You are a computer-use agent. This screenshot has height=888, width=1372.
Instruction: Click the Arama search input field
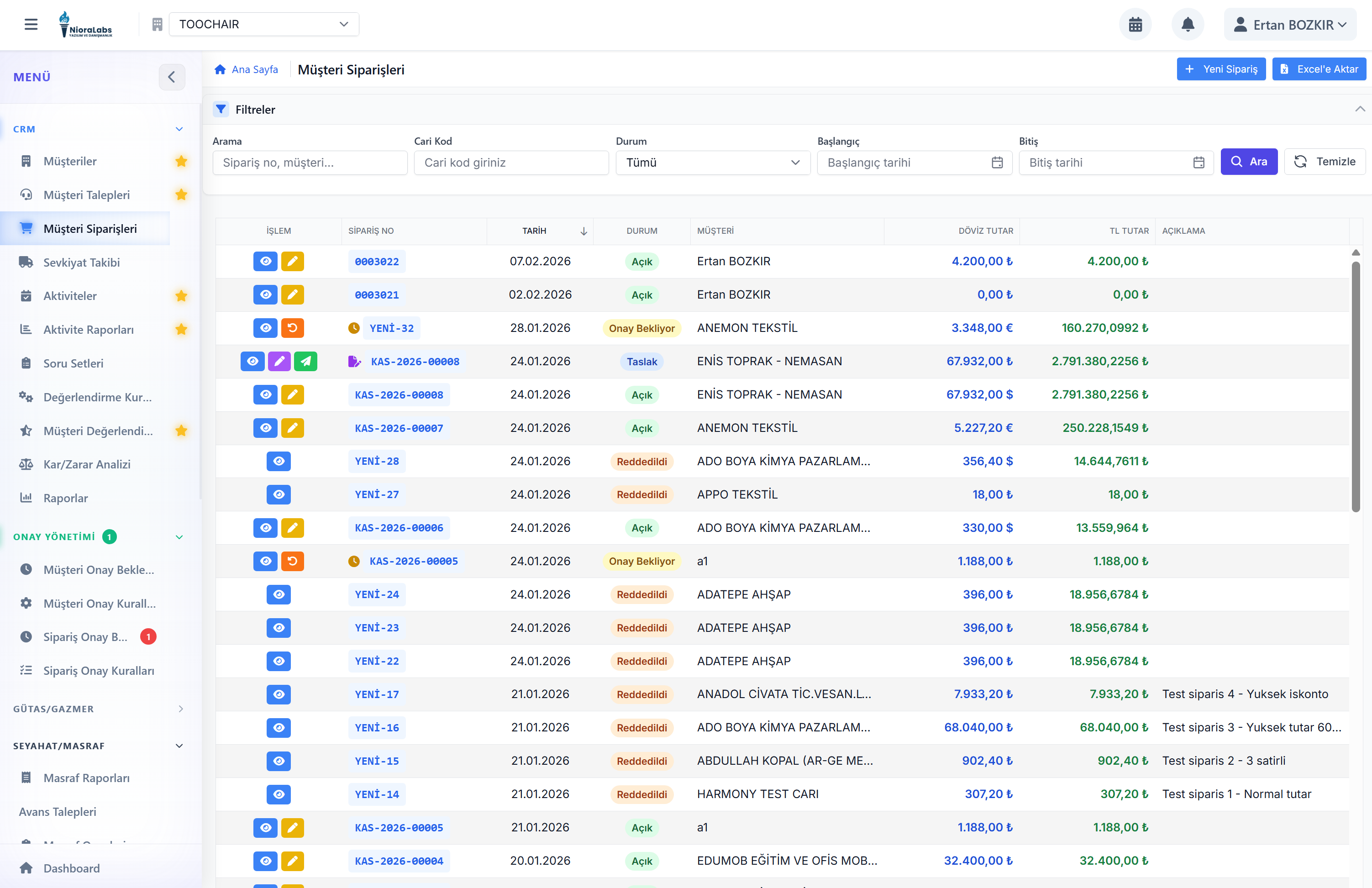point(310,163)
